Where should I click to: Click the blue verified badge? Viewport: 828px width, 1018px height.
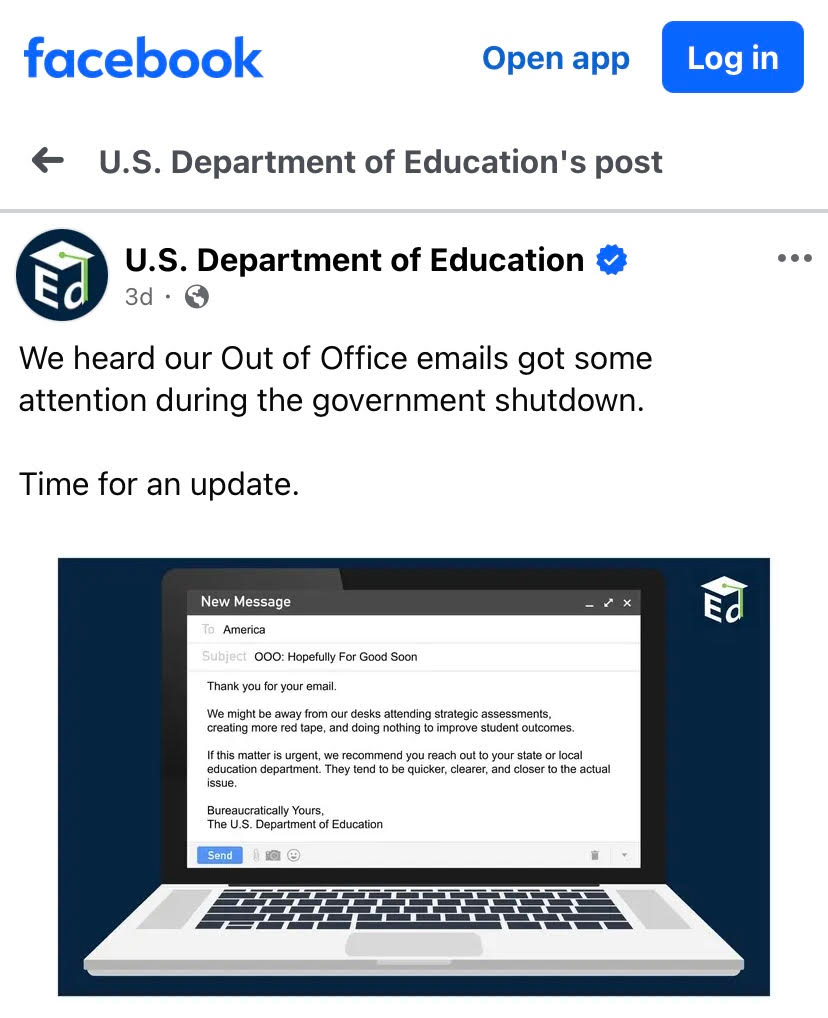click(611, 260)
